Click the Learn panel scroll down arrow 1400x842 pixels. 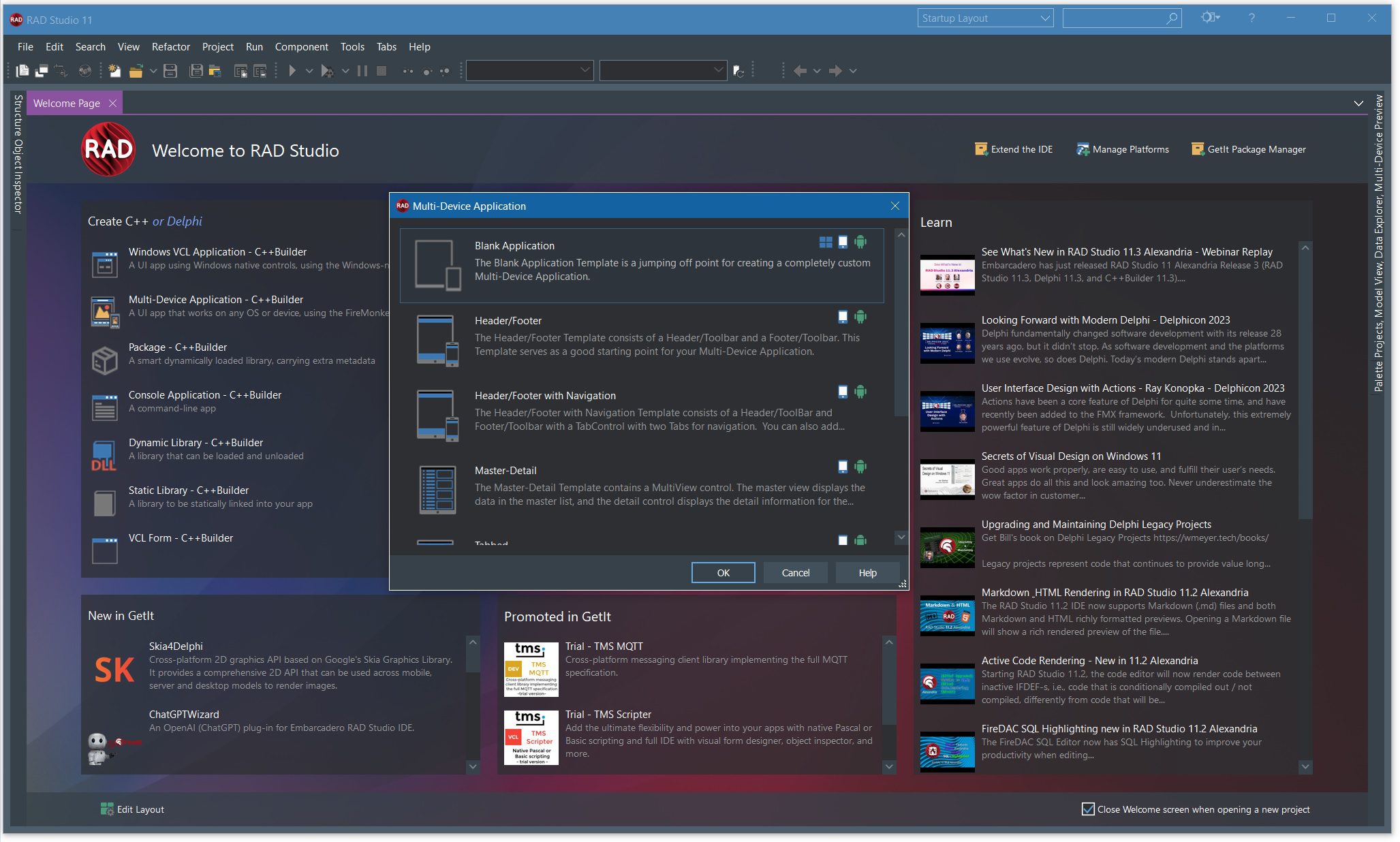[1305, 766]
